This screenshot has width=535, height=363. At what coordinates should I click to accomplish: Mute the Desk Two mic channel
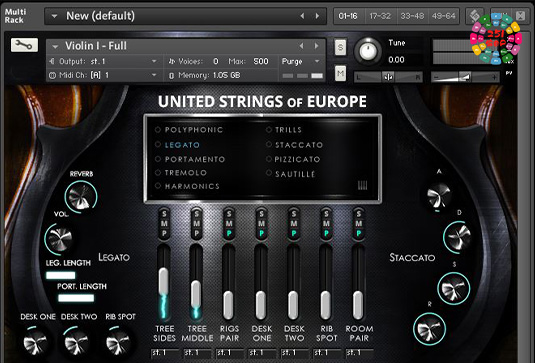[x=294, y=224]
